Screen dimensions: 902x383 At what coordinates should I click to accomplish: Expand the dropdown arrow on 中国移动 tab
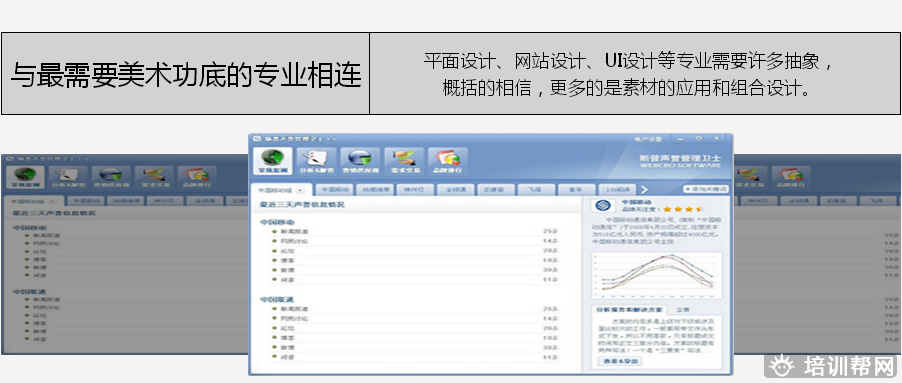pyautogui.click(x=299, y=190)
